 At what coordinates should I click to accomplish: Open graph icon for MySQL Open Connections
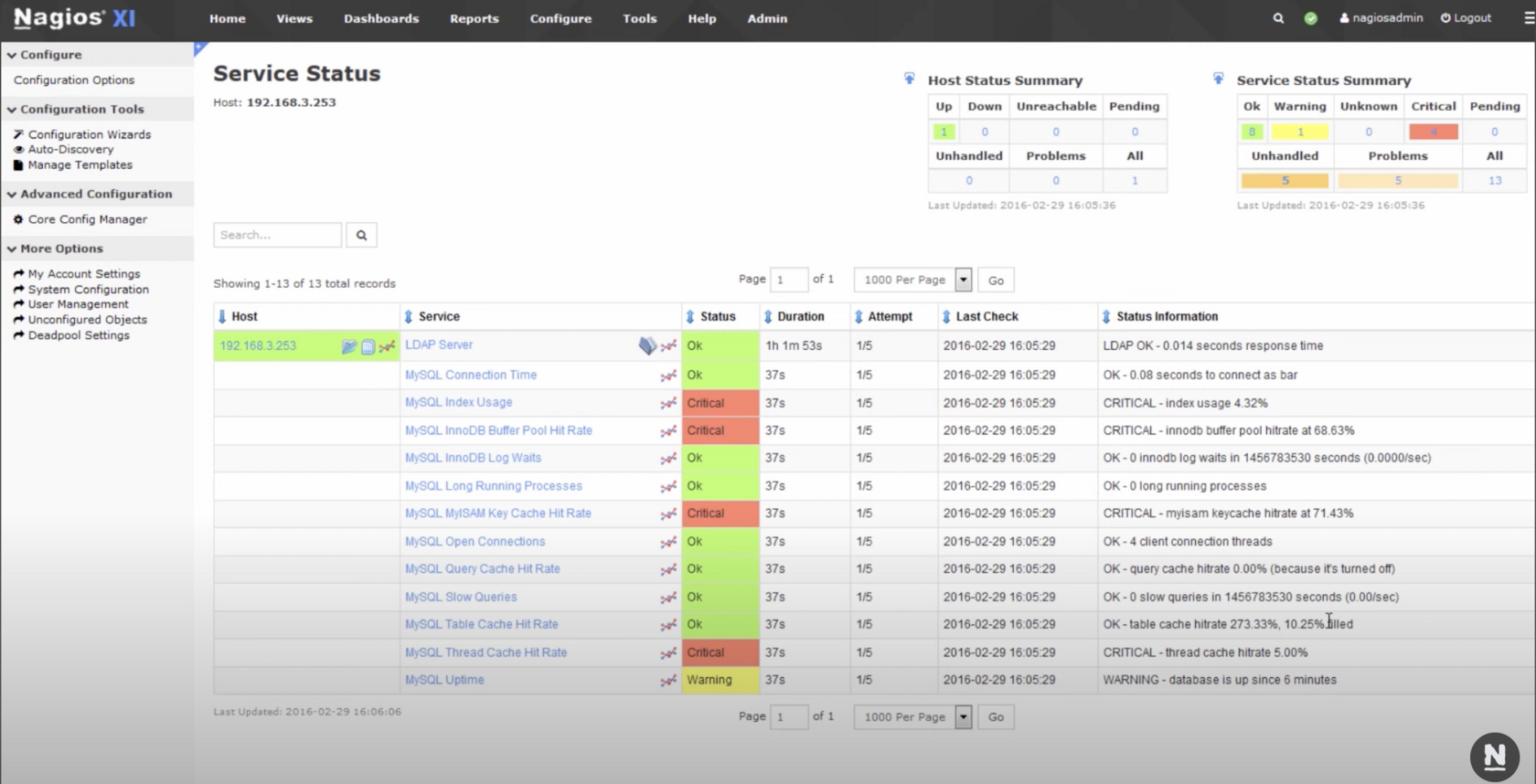[x=668, y=542]
